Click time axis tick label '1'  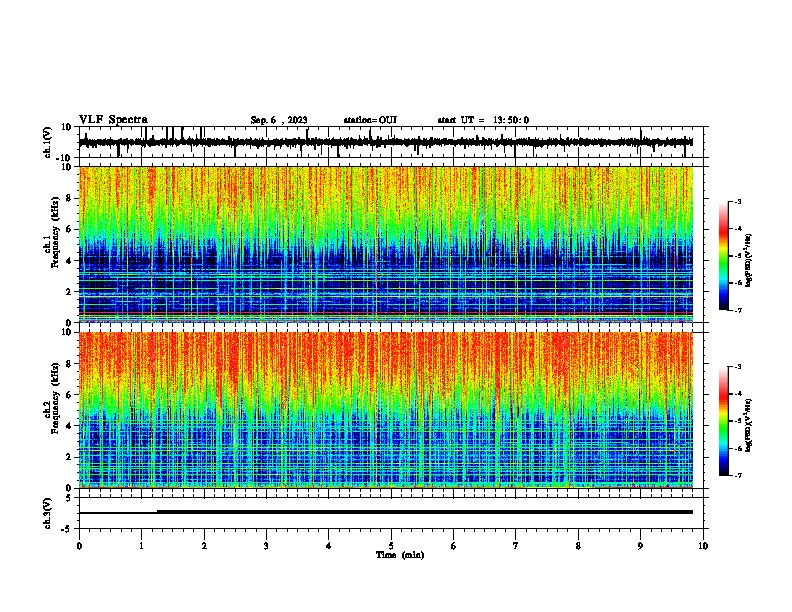[x=141, y=546]
